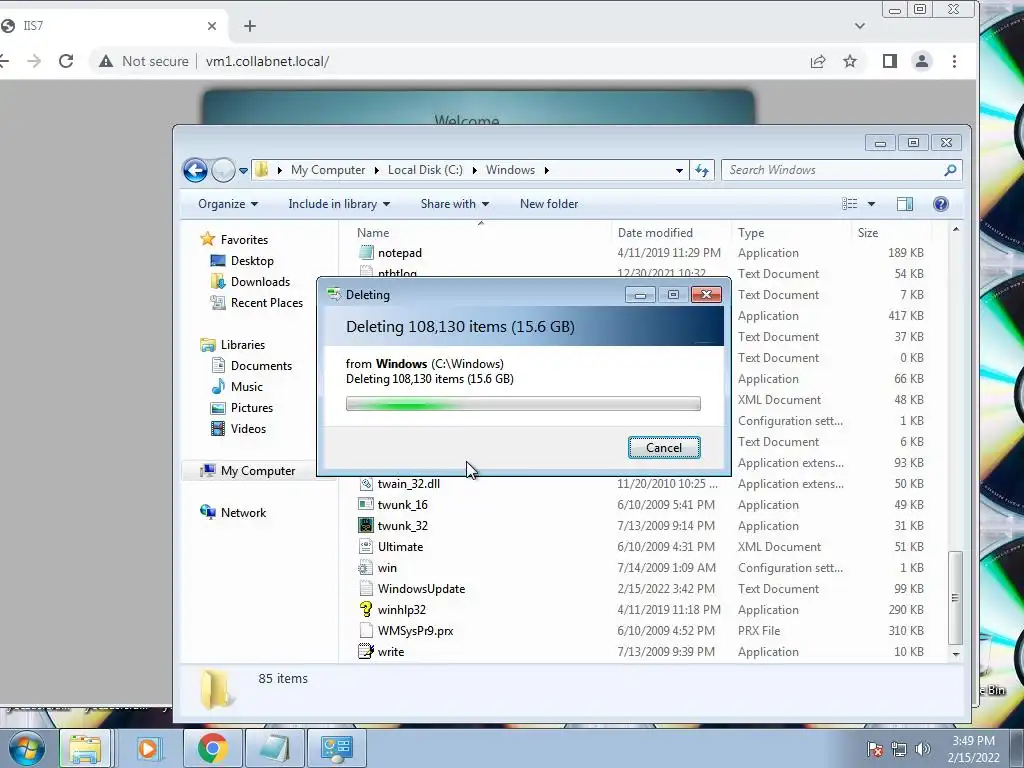The height and width of the screenshot is (768, 1024).
Task: Expand arrow after Local Disk (C:) breadcrumb
Action: click(x=474, y=170)
